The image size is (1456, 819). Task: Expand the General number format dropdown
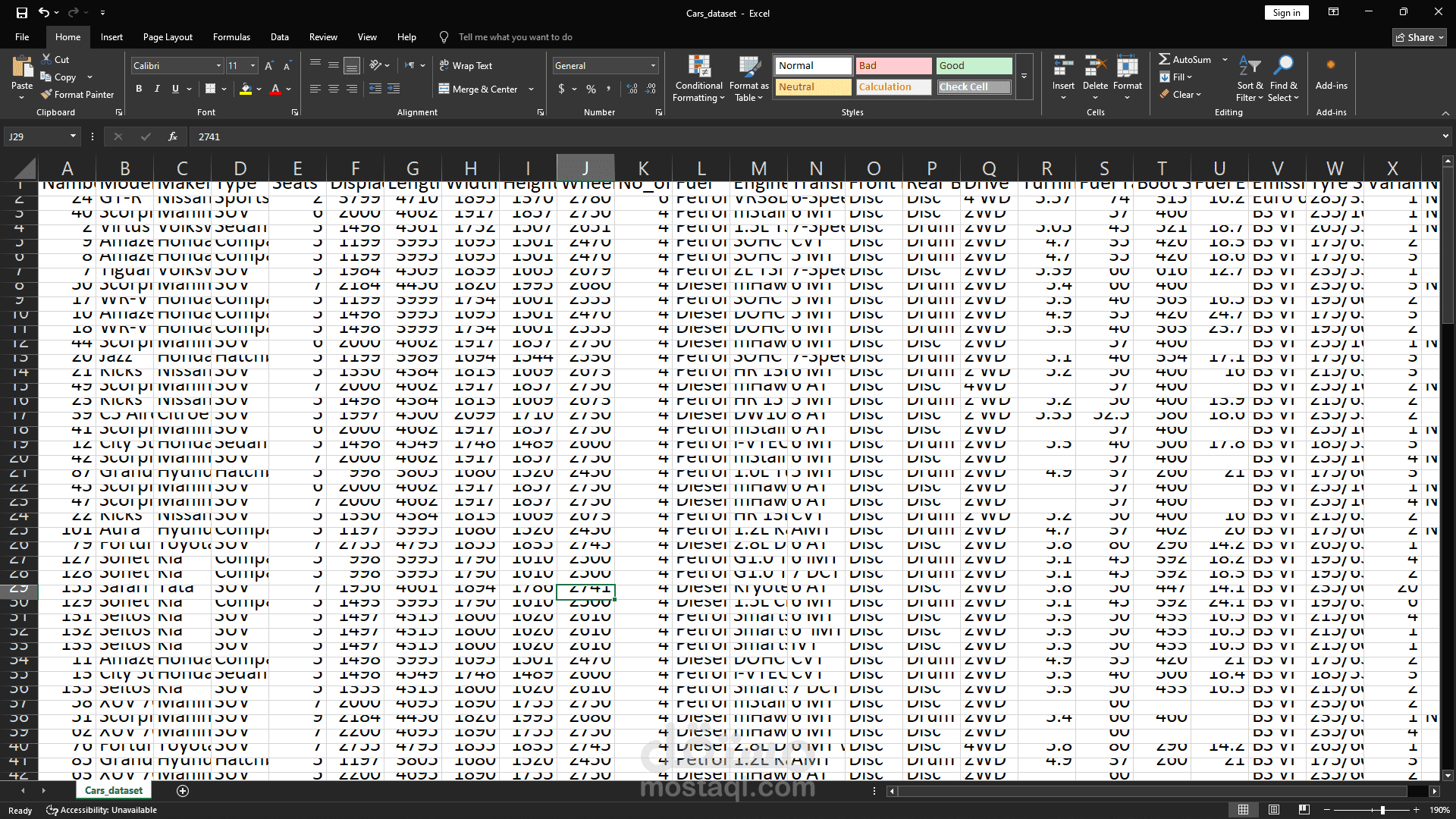653,66
